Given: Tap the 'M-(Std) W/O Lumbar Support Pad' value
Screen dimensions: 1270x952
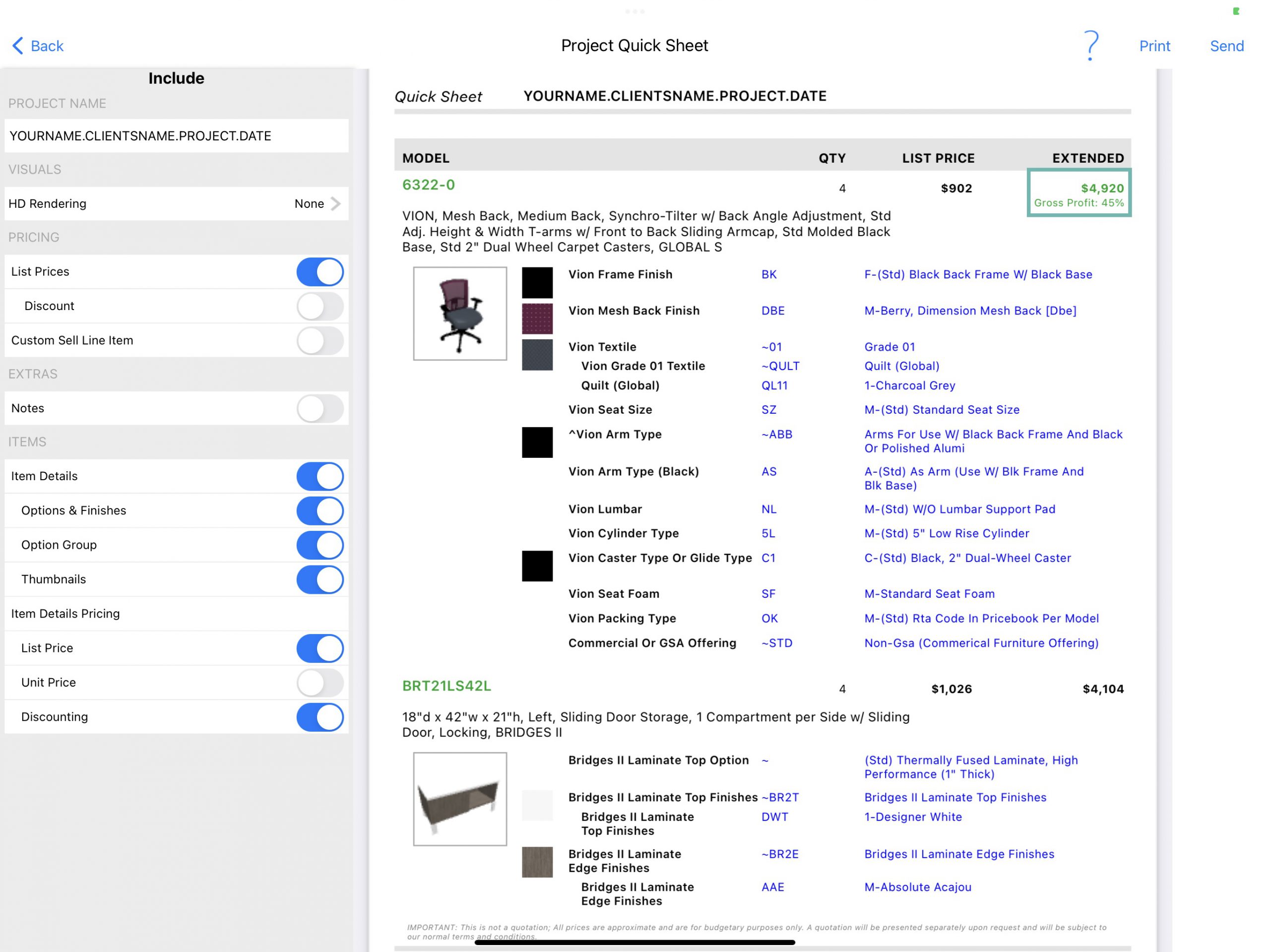Looking at the screenshot, I should [x=959, y=509].
